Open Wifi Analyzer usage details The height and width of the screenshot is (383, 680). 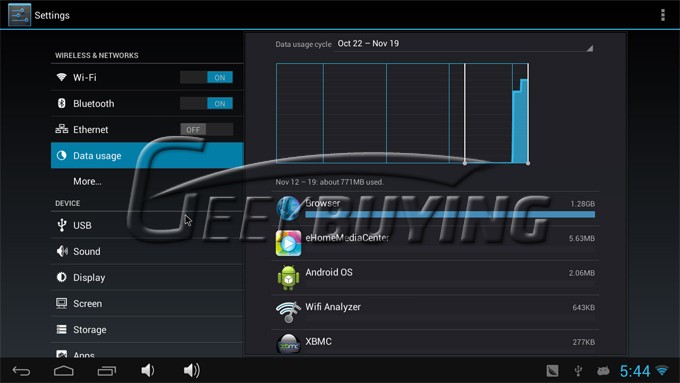(x=435, y=312)
